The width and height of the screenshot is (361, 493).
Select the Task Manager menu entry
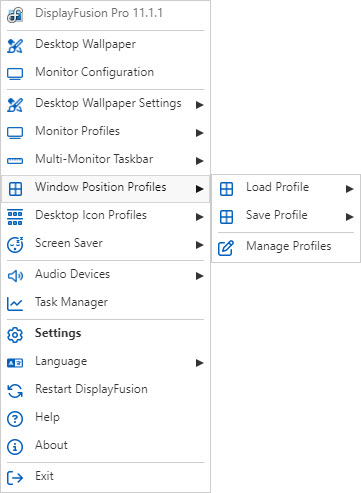point(105,303)
